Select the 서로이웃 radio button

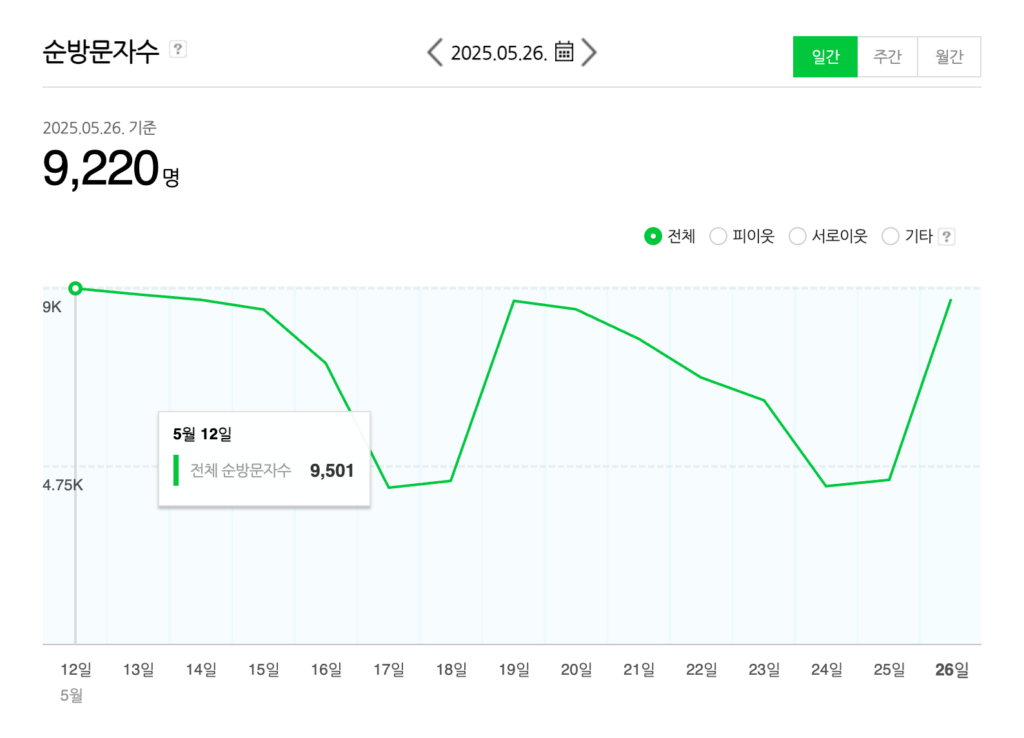[797, 236]
